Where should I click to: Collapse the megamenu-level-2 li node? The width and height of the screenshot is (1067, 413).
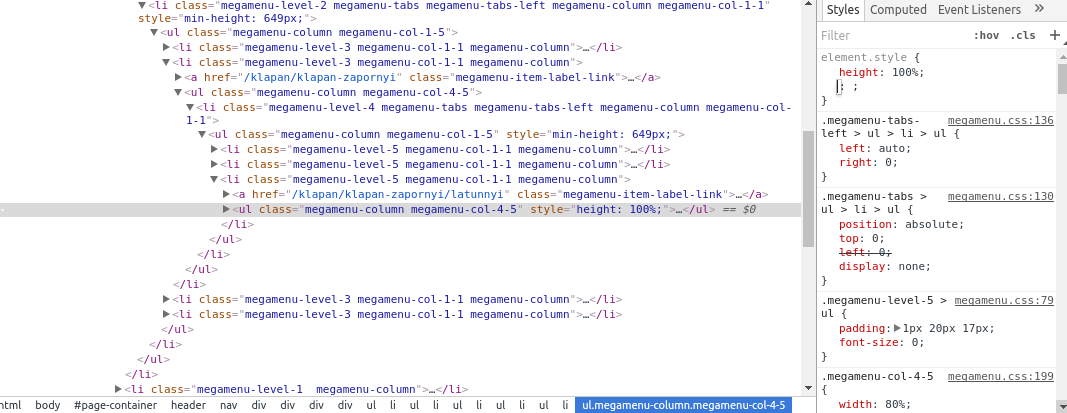pyautogui.click(x=142, y=5)
